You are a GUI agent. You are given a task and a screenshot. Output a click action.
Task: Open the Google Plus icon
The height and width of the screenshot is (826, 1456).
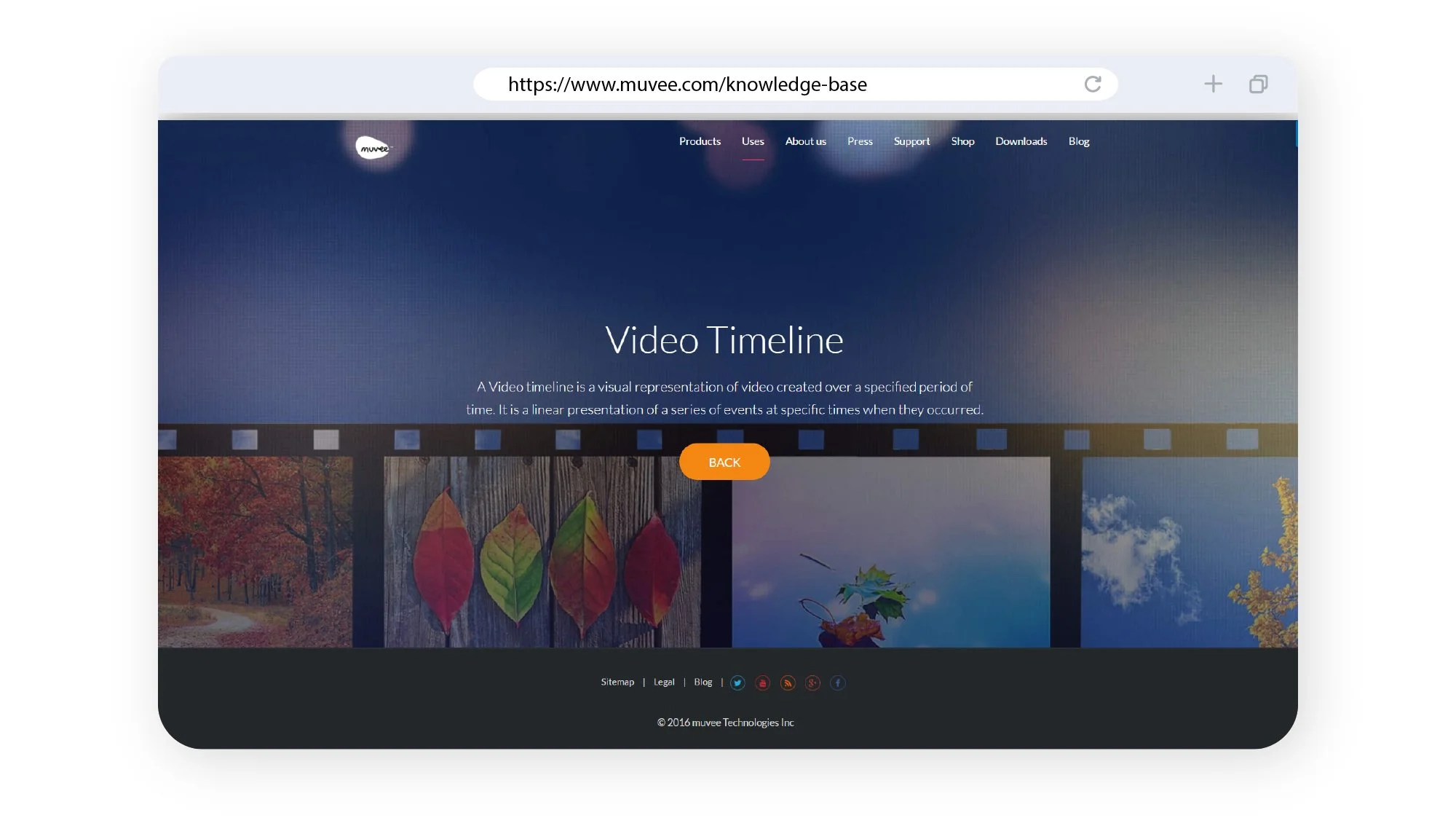(x=812, y=683)
